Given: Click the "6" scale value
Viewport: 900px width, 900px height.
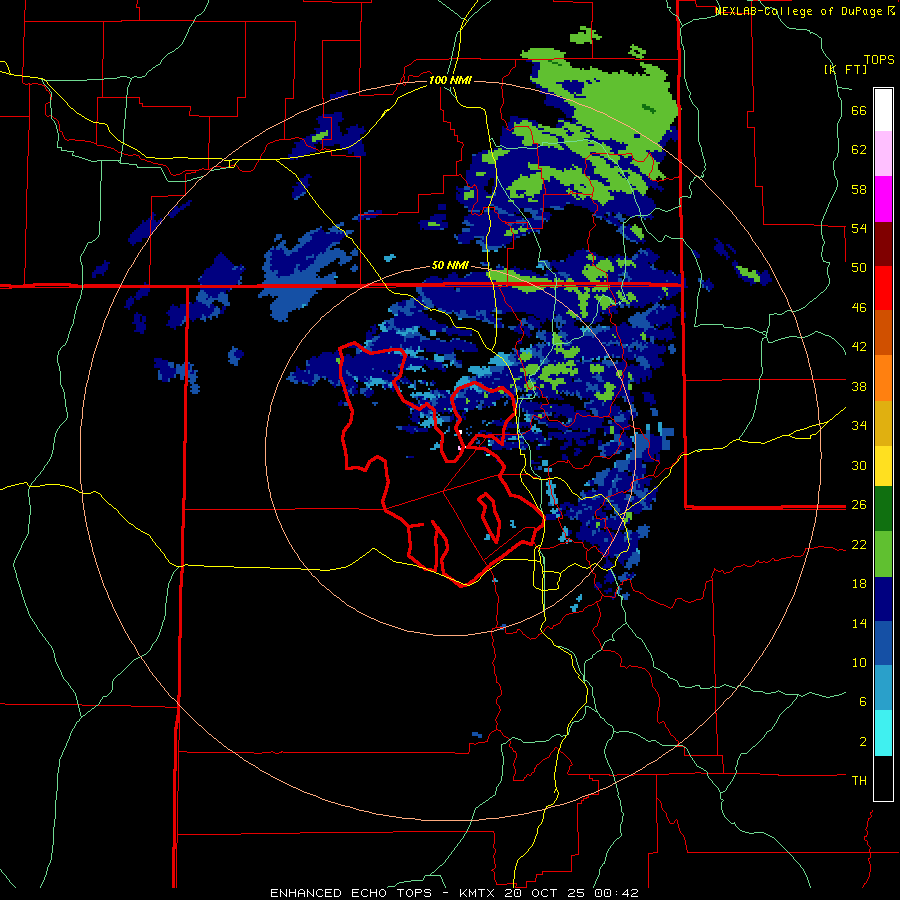Looking at the screenshot, I should pyautogui.click(x=863, y=702).
